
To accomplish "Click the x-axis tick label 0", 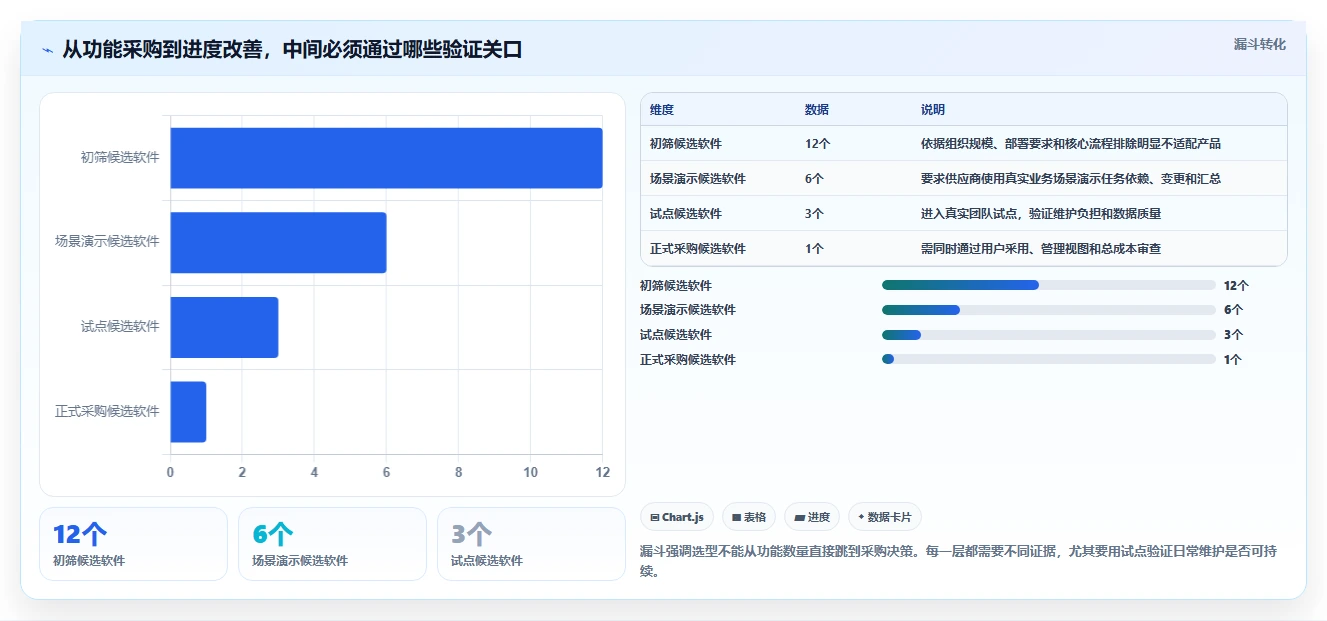I will [170, 472].
